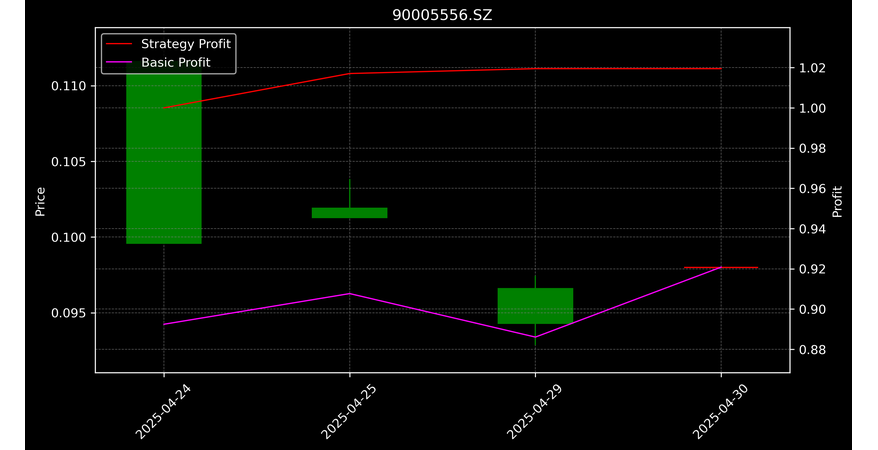Click the magenta line low point at 2025-04-29

pyautogui.click(x=535, y=337)
